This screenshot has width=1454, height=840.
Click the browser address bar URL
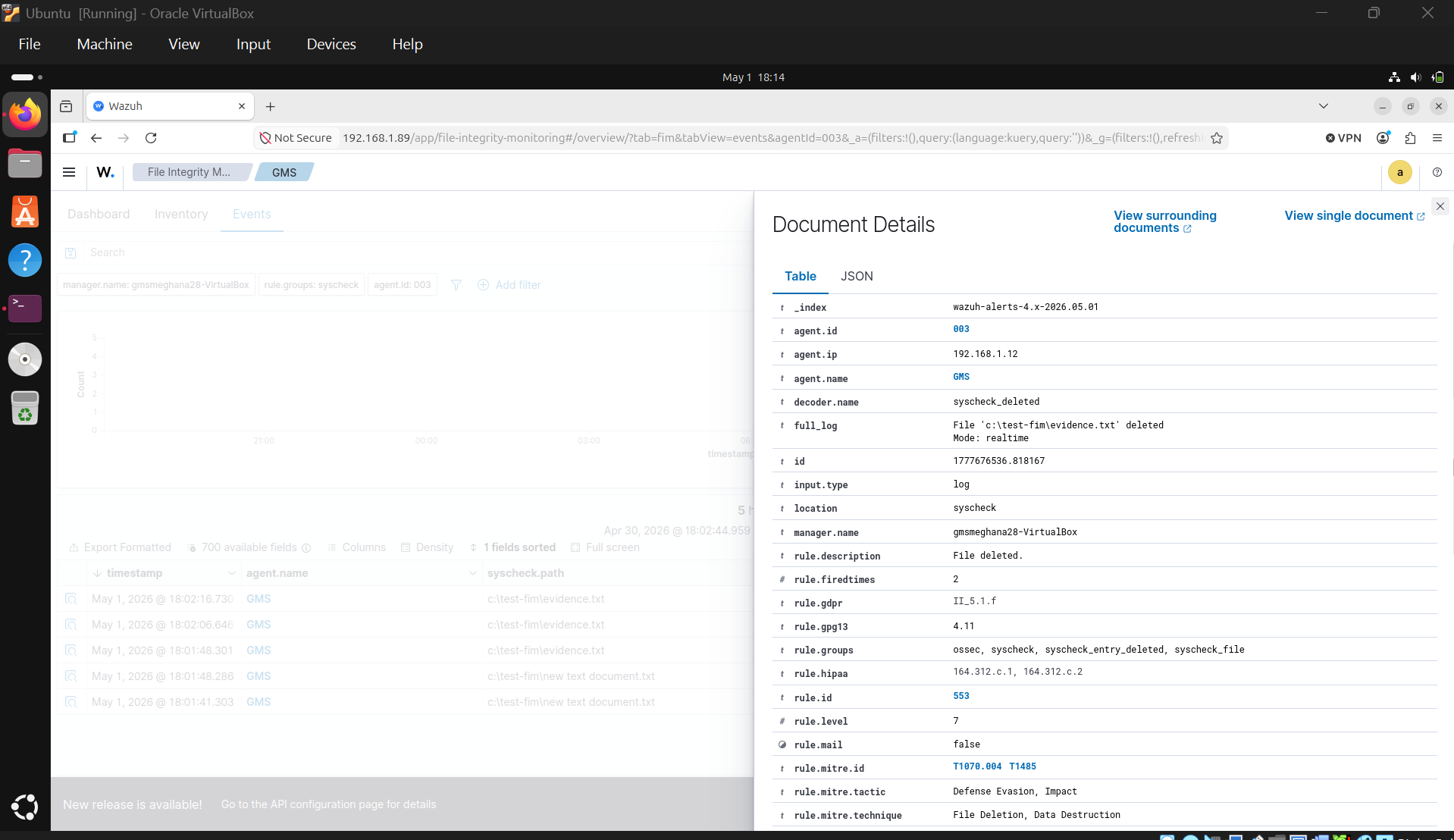(x=772, y=138)
